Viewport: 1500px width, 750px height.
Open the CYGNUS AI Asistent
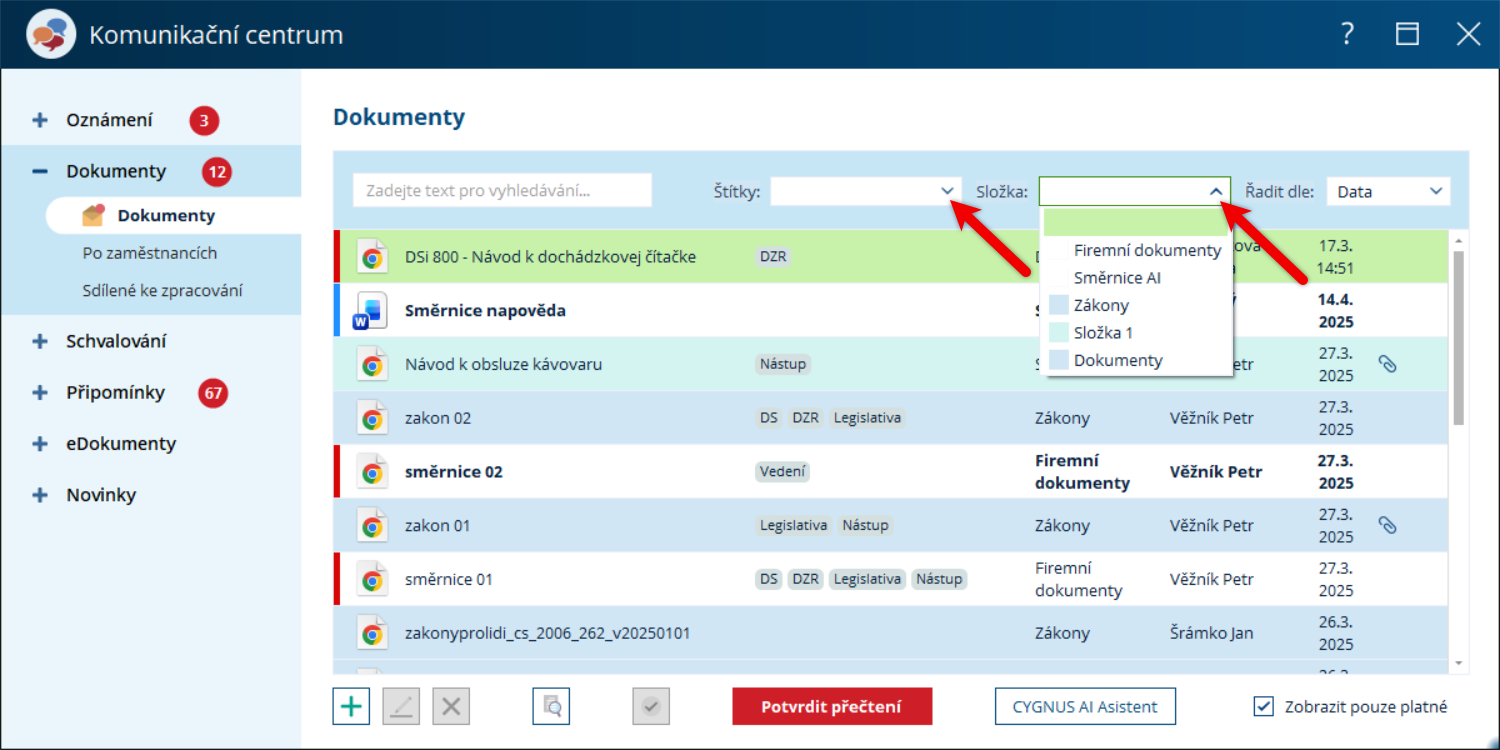coord(1085,706)
